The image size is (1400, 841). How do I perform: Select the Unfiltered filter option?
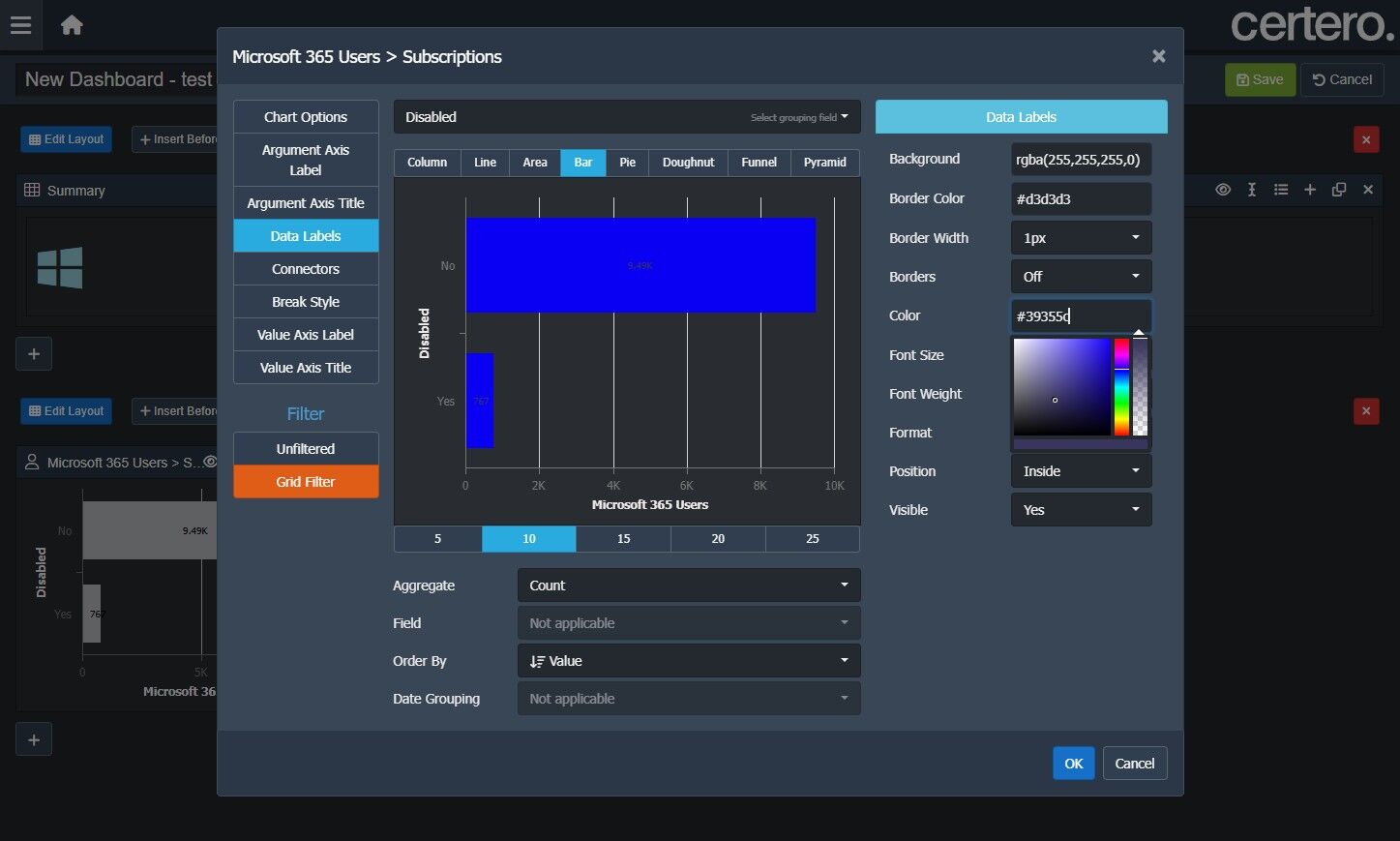point(305,449)
